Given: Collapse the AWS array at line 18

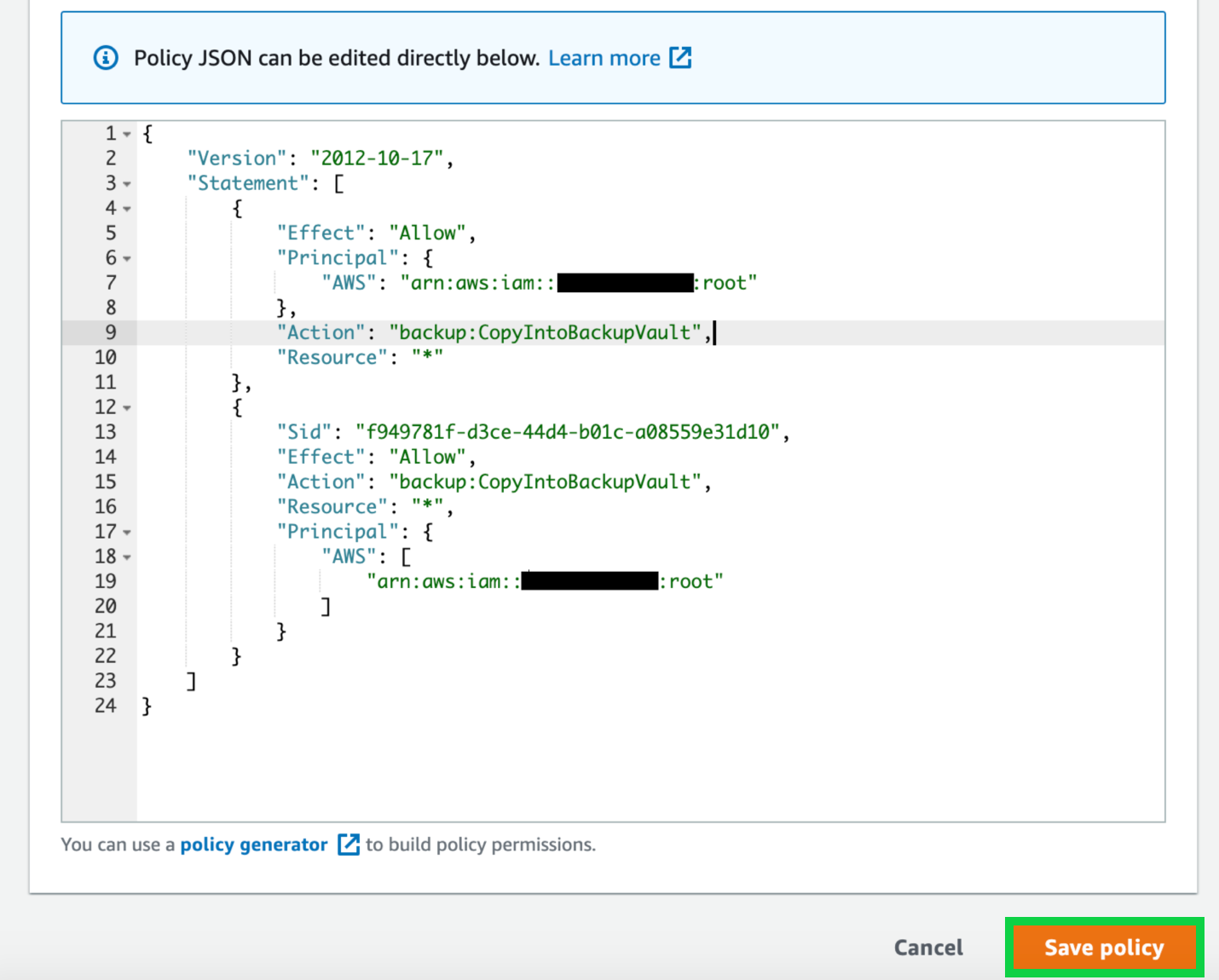Looking at the screenshot, I should pyautogui.click(x=126, y=556).
